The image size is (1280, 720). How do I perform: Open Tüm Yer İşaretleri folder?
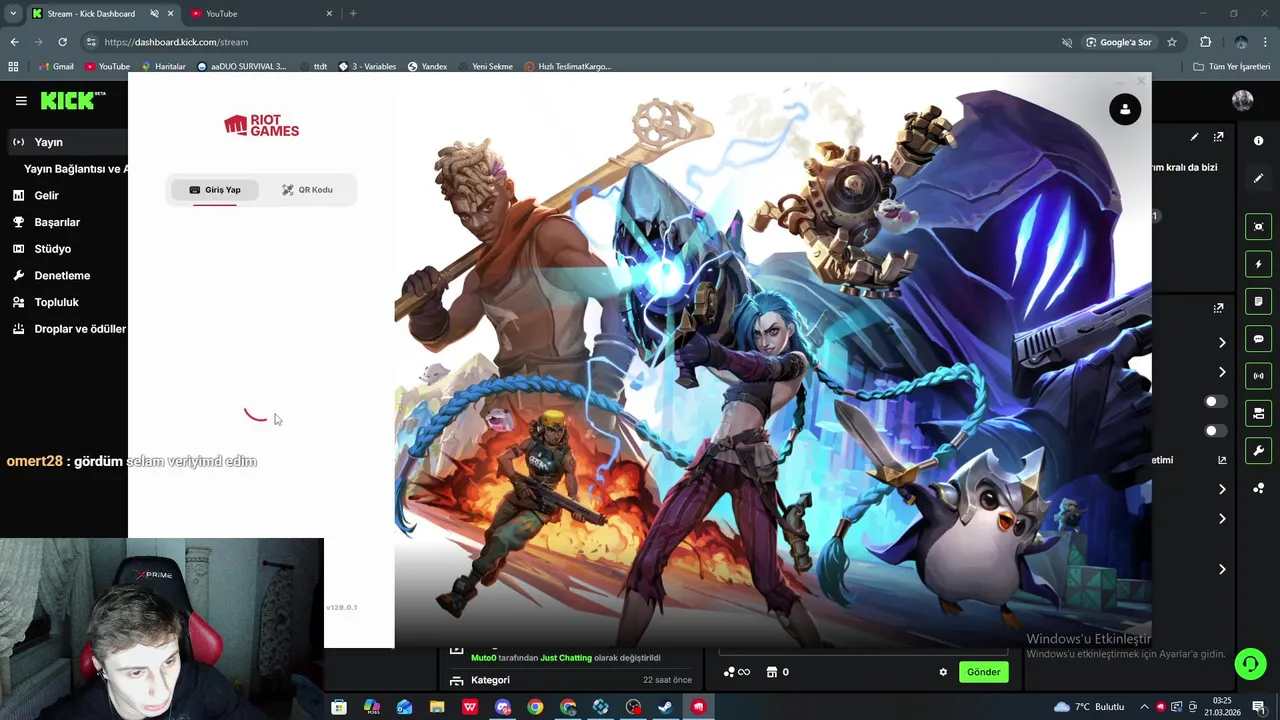click(1232, 67)
